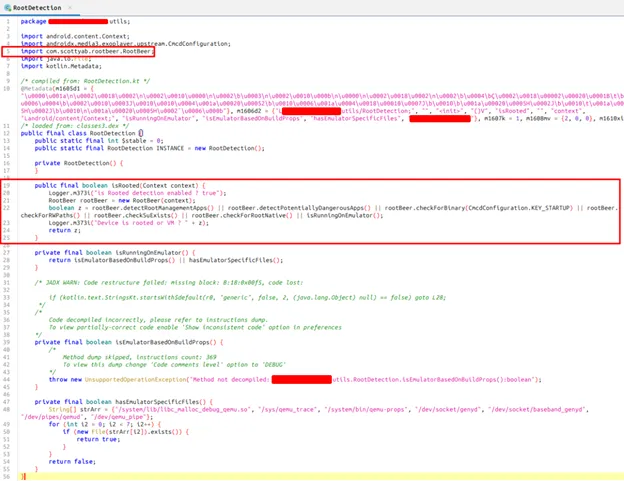Click isRunningOnEmulator in its private method declaration
Screen dimensions: 624x481
point(148,253)
